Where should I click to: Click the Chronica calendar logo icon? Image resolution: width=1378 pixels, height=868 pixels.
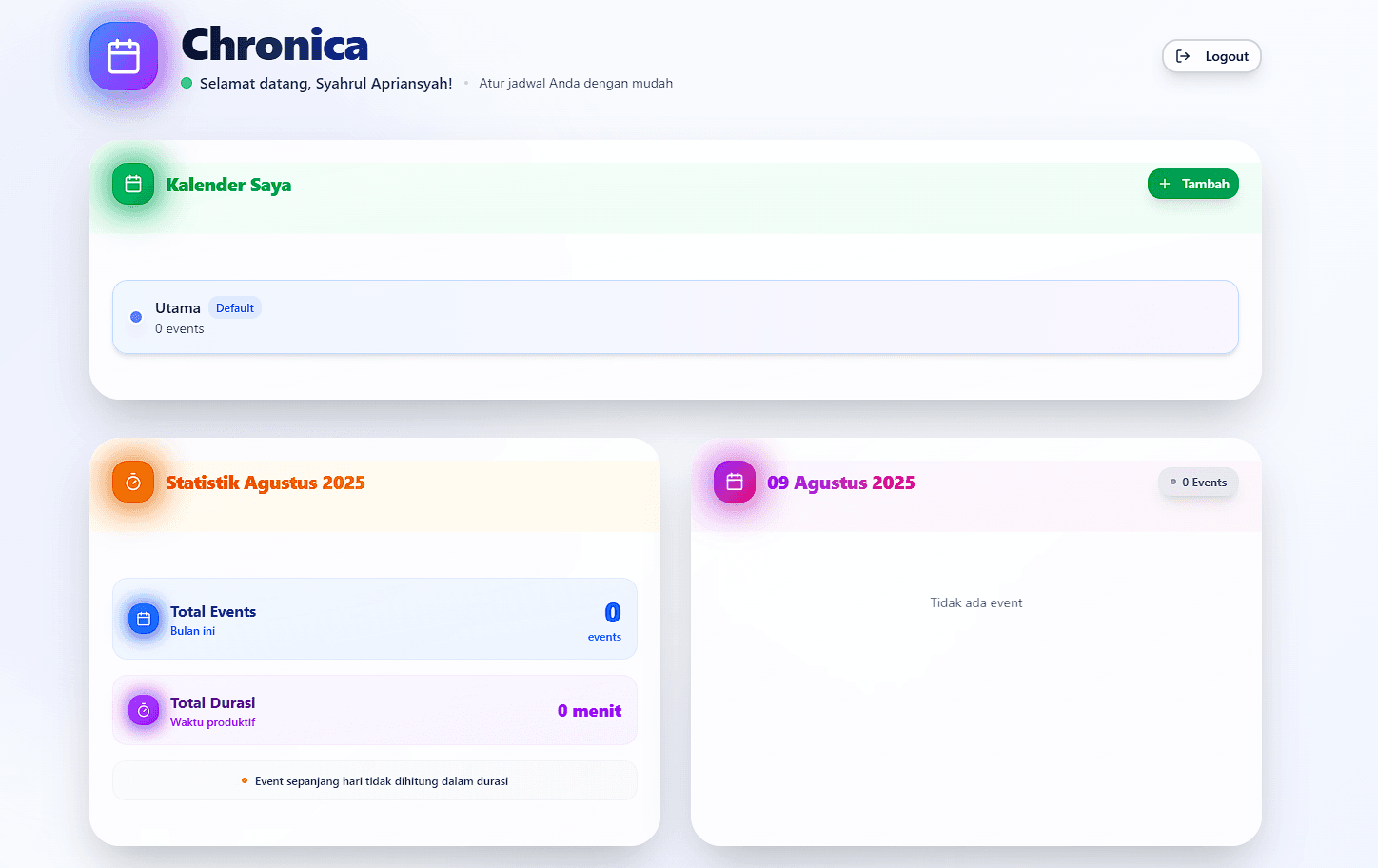click(x=124, y=56)
